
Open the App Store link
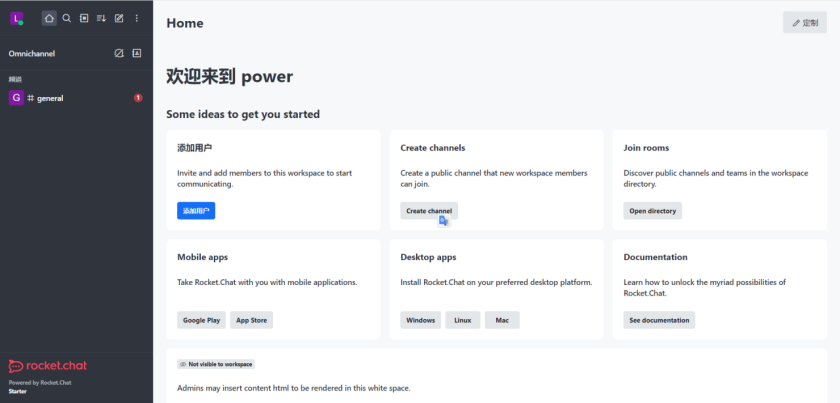coord(252,320)
